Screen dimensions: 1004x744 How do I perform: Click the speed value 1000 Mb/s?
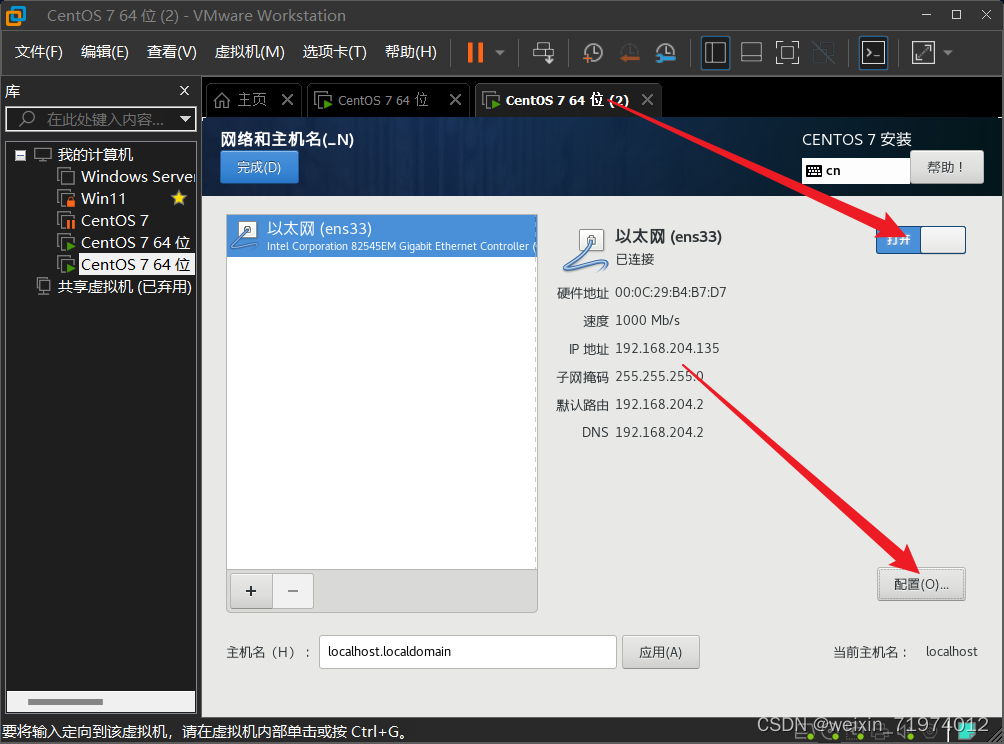(x=647, y=320)
